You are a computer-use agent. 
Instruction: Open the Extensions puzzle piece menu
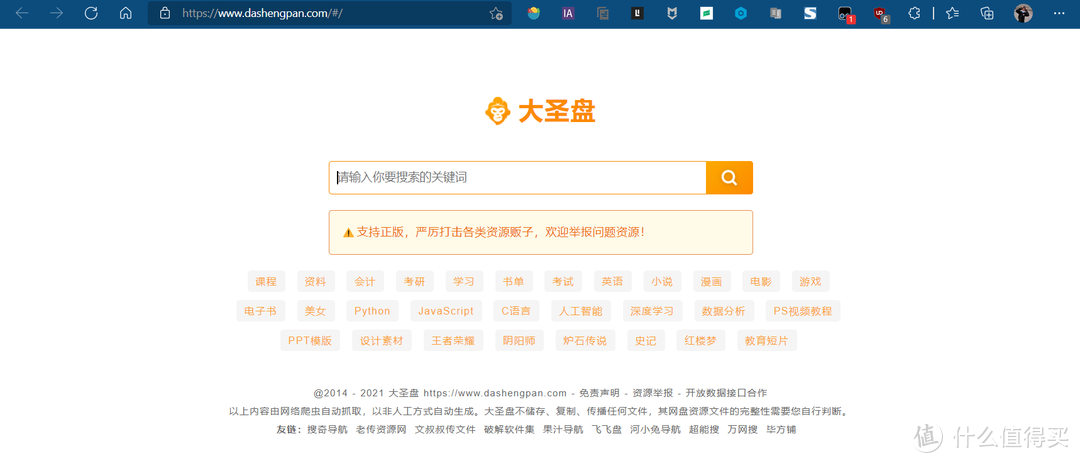pos(914,13)
